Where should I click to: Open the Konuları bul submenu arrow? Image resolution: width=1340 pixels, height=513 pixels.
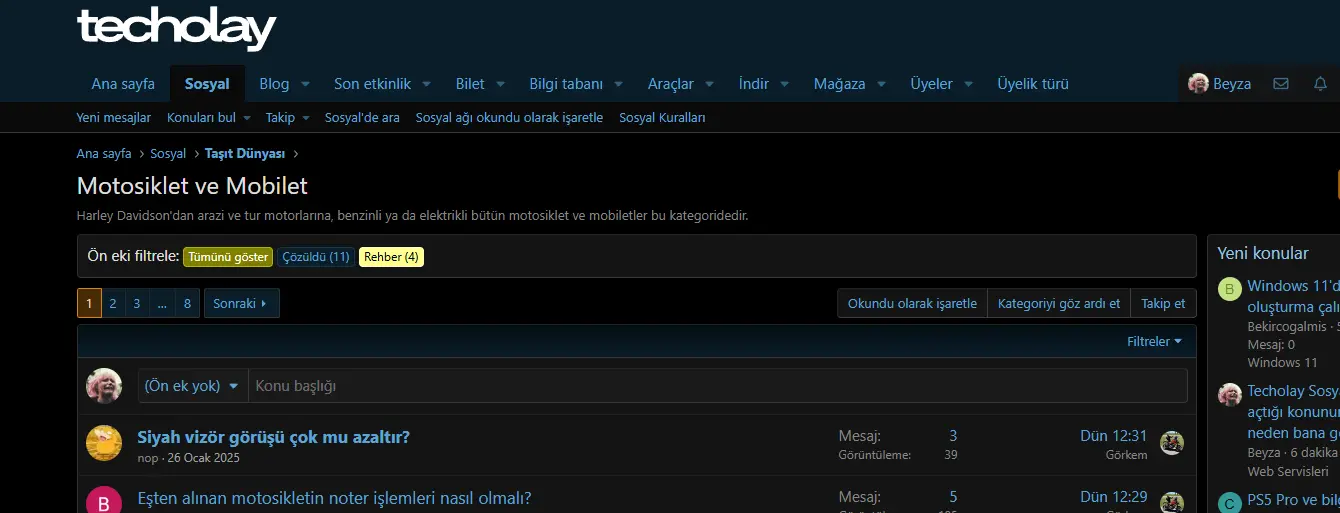point(246,118)
